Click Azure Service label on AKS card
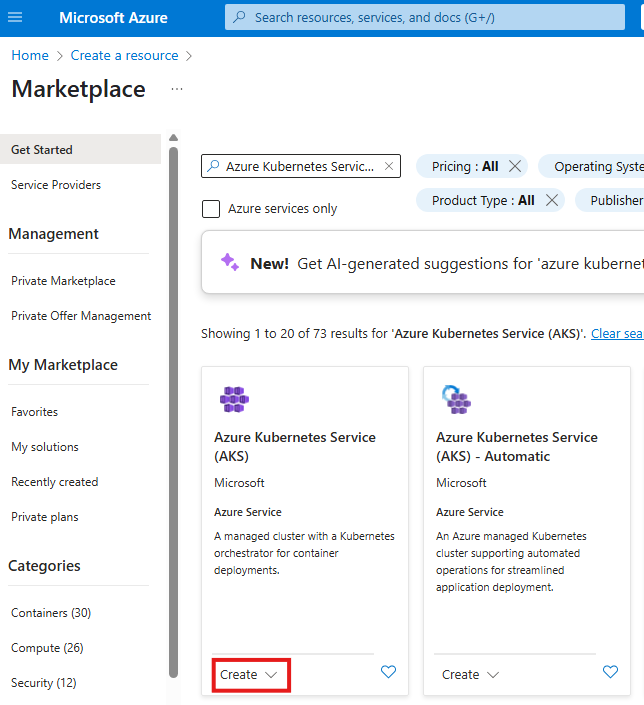The width and height of the screenshot is (644, 705). tap(248, 512)
